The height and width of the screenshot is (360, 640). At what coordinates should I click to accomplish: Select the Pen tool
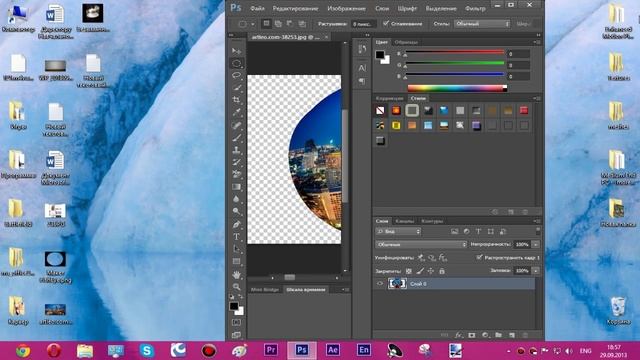[236, 224]
